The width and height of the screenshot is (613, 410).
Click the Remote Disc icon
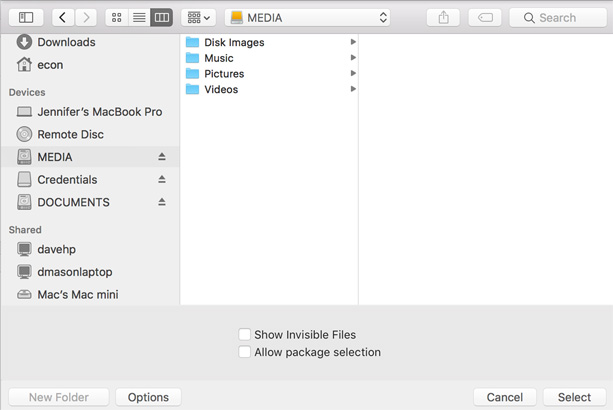click(x=24, y=134)
